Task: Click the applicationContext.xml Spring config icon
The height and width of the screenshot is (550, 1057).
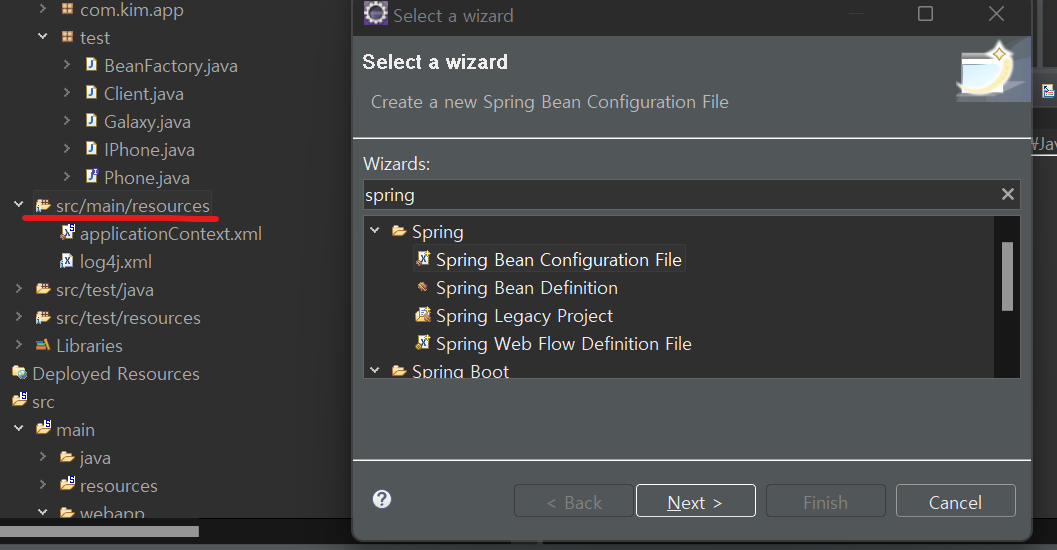Action: click(67, 233)
